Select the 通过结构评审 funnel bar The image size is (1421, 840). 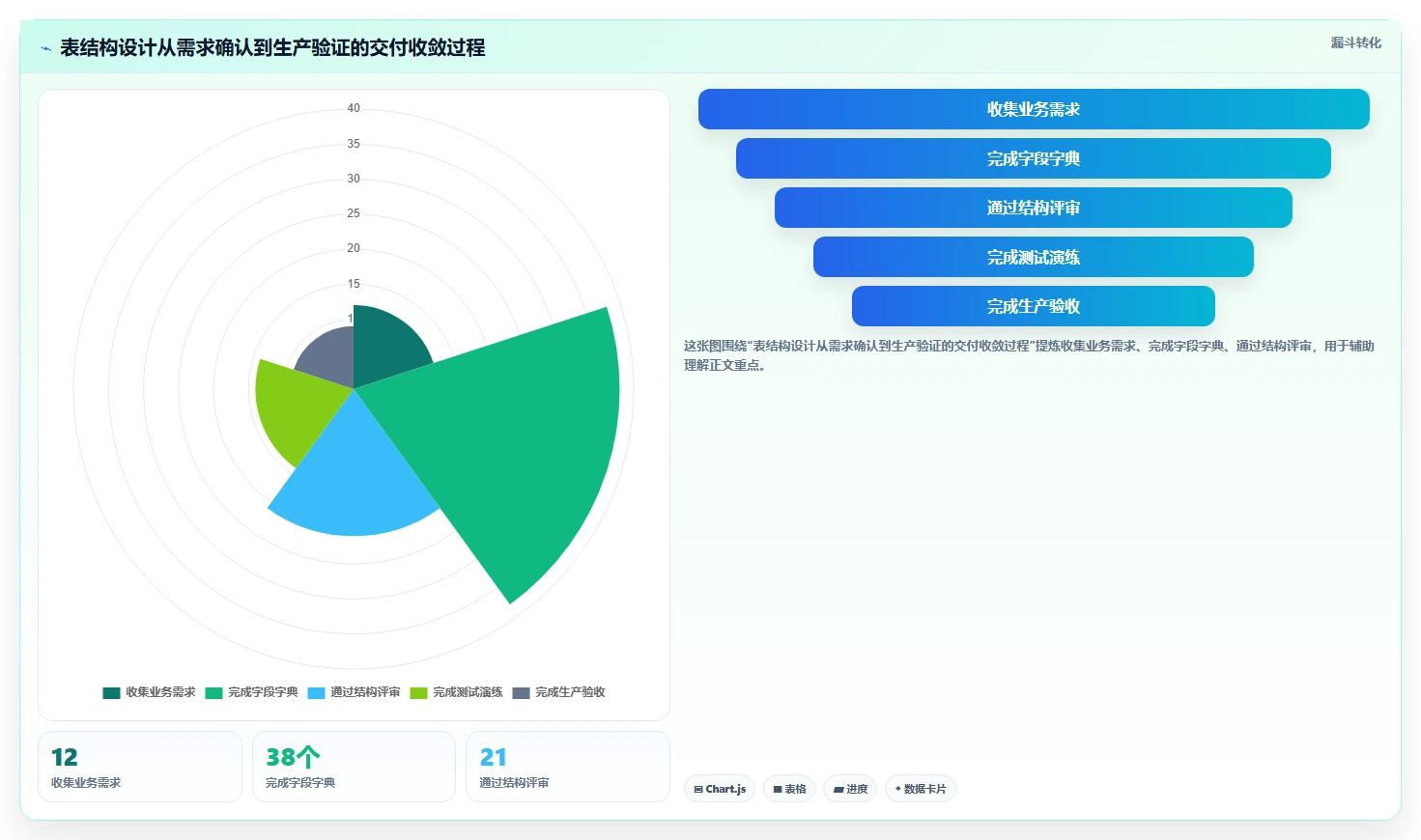pos(1034,208)
